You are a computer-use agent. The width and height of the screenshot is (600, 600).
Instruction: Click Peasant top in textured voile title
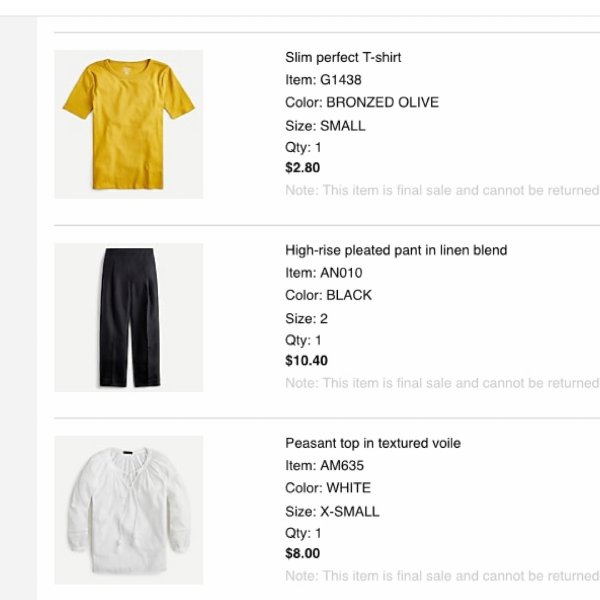[x=373, y=443]
